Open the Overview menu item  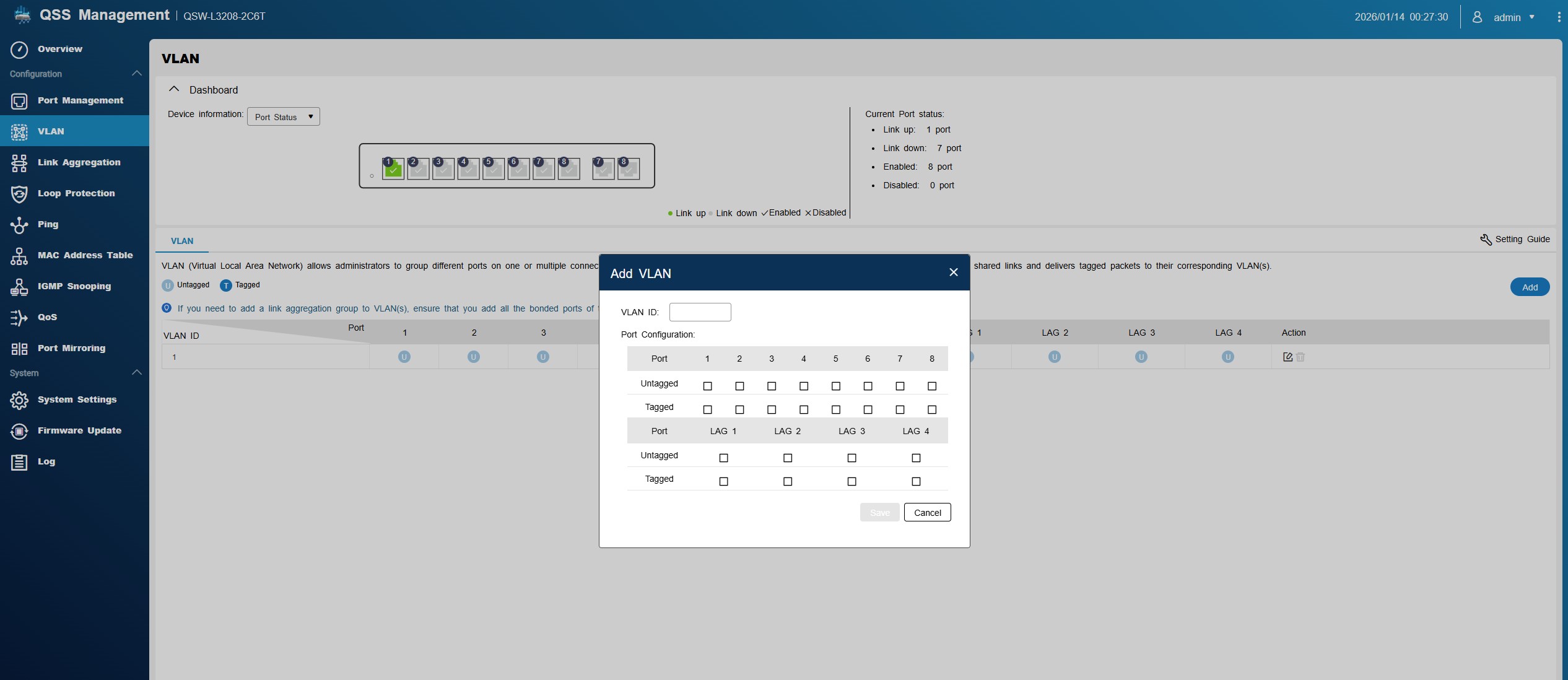[x=59, y=50]
